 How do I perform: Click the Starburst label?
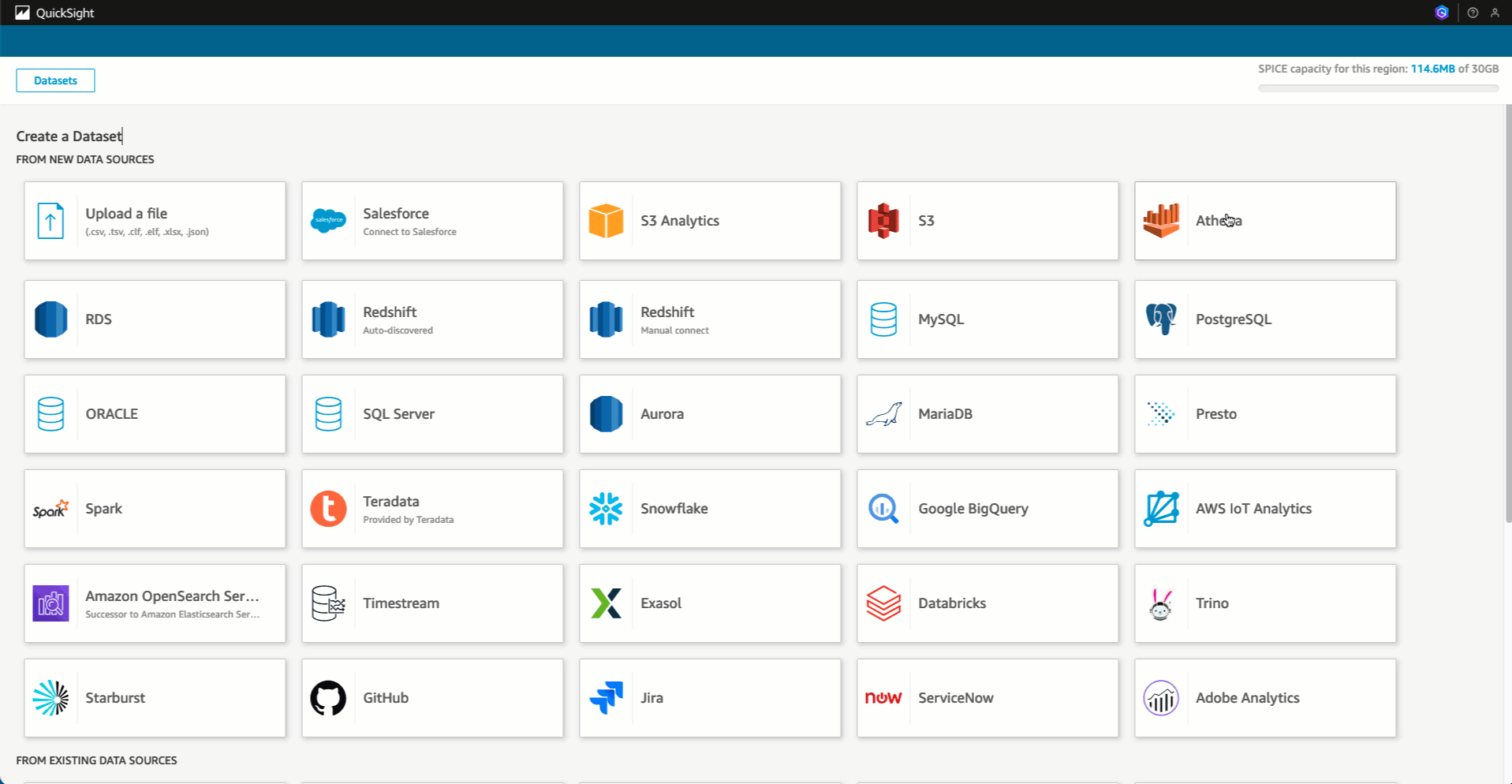point(115,698)
